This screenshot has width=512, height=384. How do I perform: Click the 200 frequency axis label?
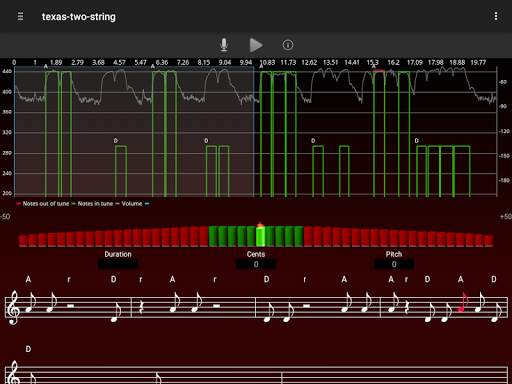tap(7, 193)
